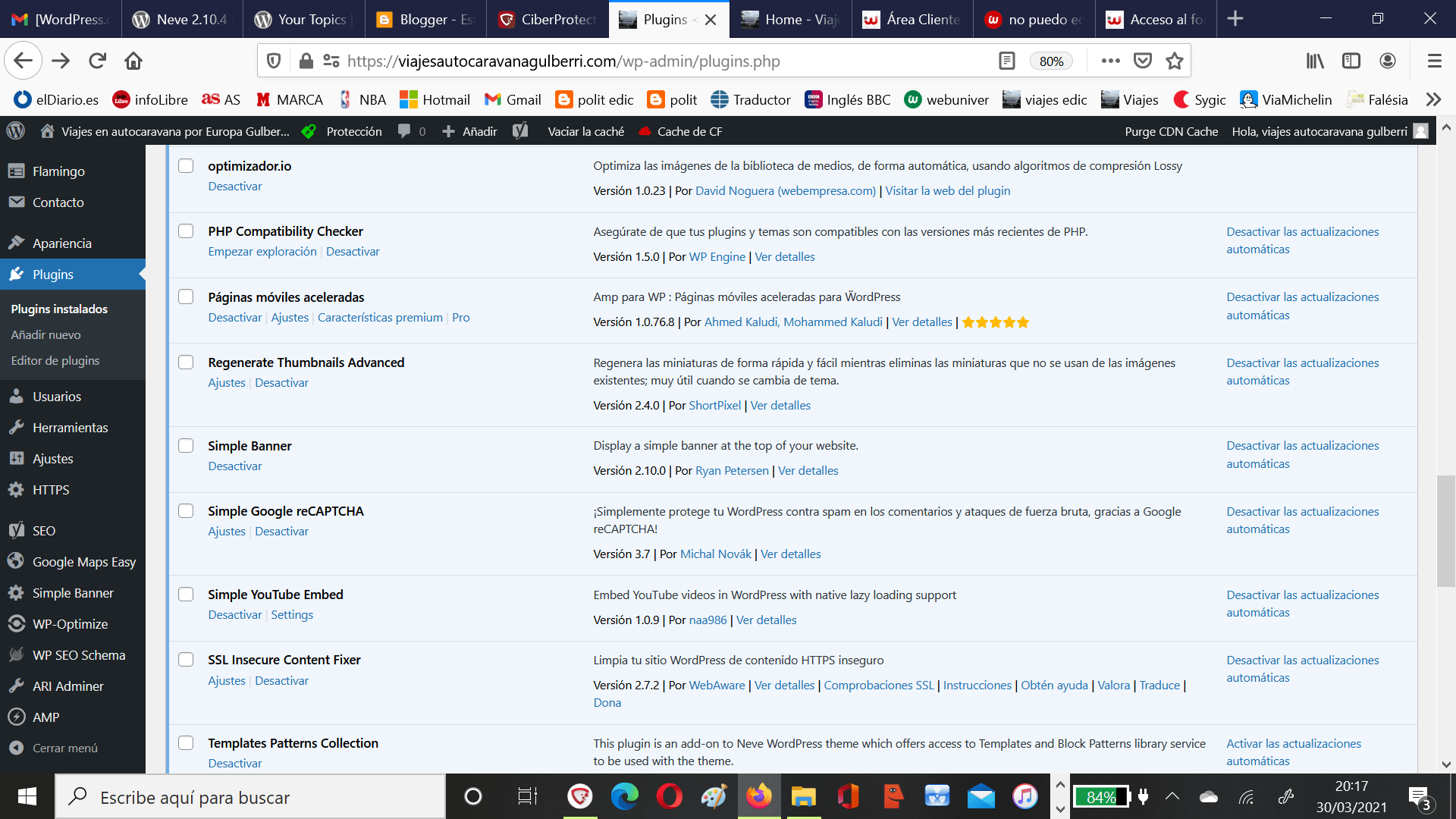The image size is (1456, 819).
Task: Select the PHP Compatibility Checker checkbox
Action: pos(186,231)
